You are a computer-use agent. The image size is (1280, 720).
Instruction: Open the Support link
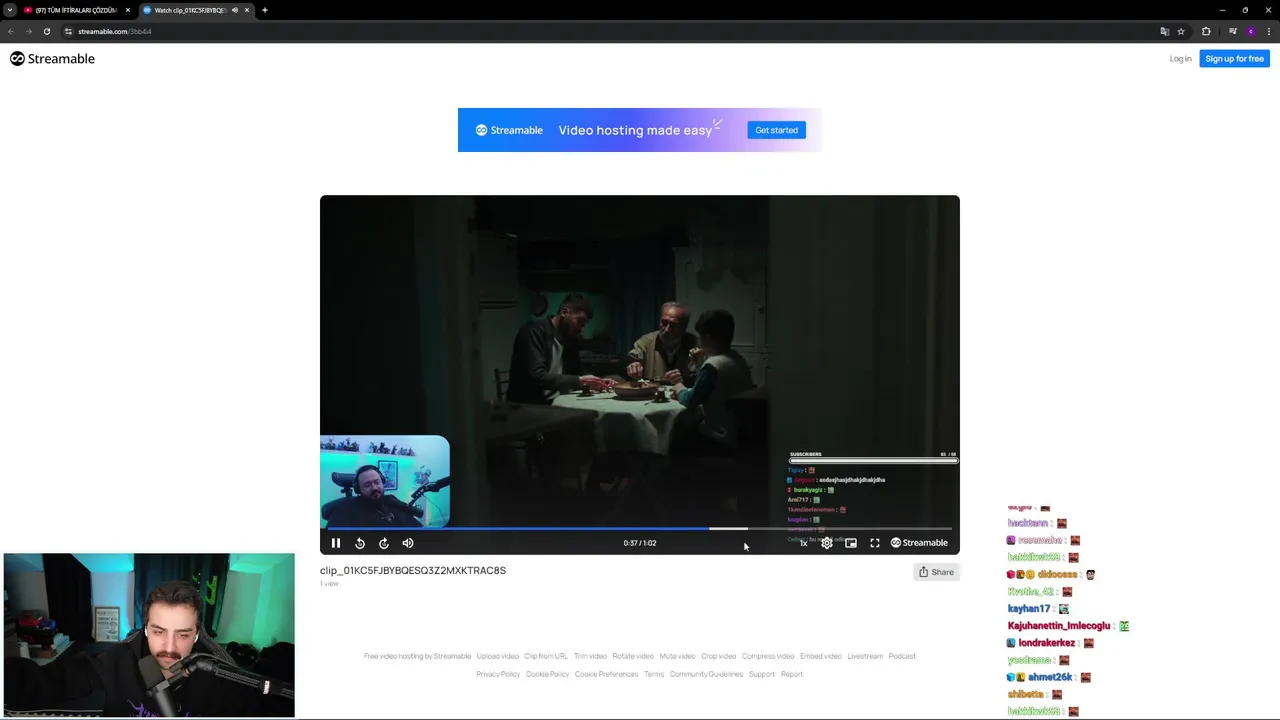[762, 674]
